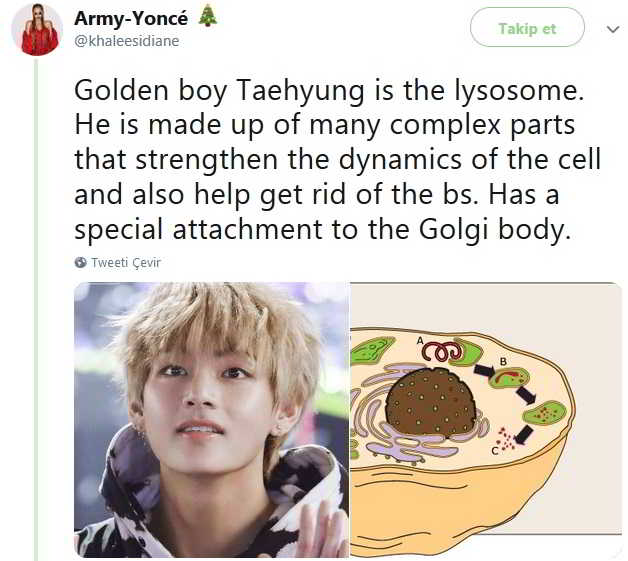628x561 pixels.
Task: Click the red coiled shape near label A
Action: click(442, 351)
